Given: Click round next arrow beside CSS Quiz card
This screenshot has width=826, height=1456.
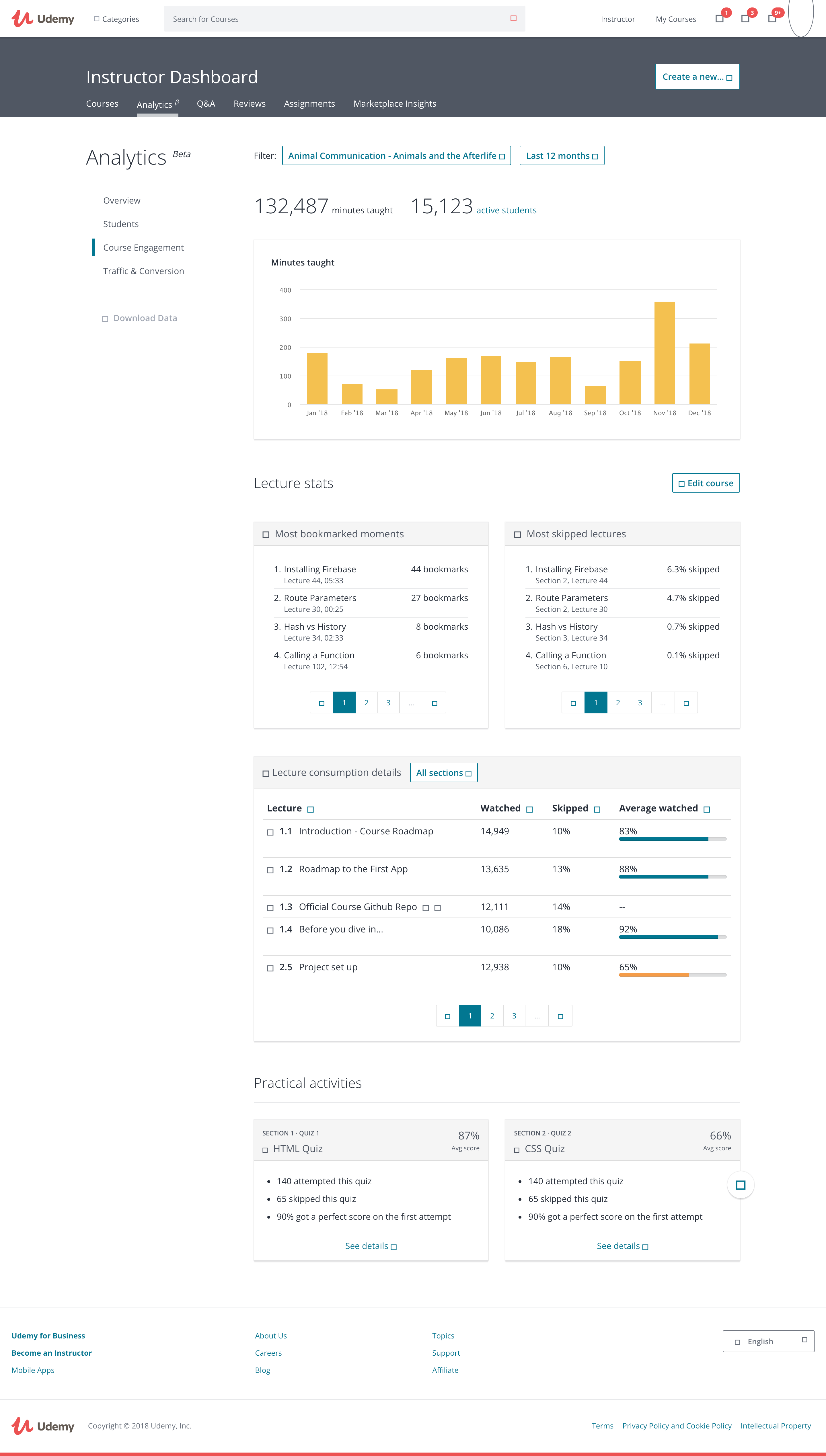Looking at the screenshot, I should point(740,1184).
